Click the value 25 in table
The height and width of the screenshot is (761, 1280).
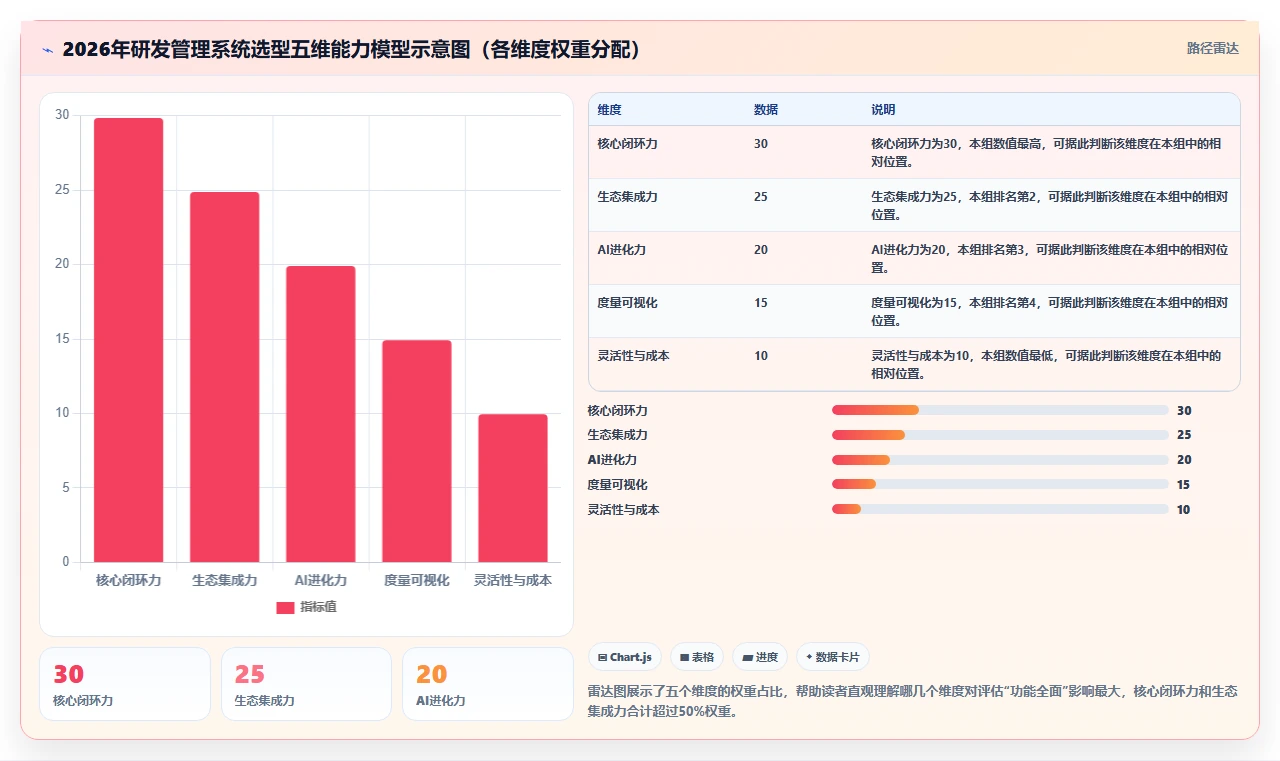(761, 197)
